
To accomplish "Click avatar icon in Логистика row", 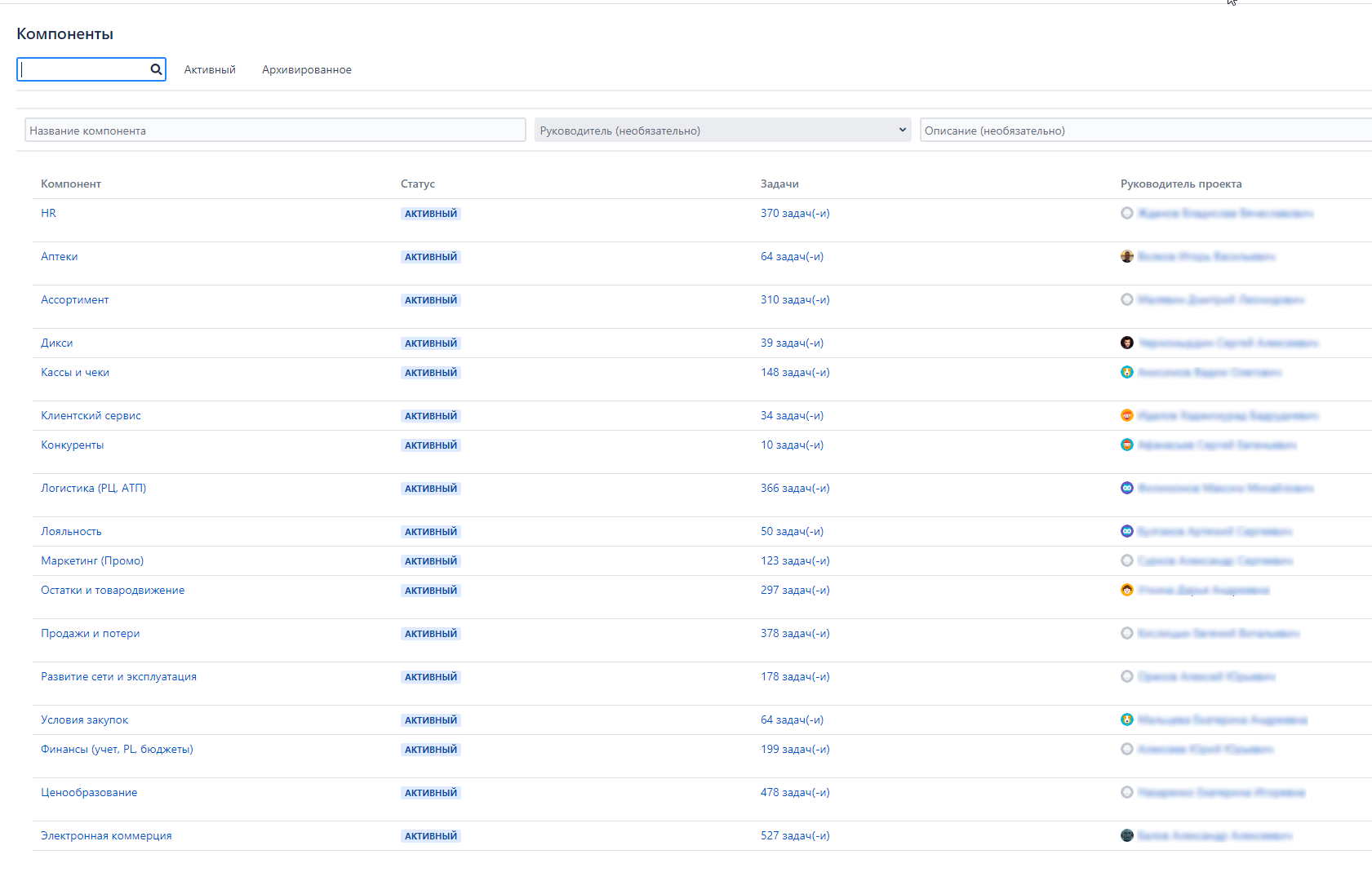I will point(1127,488).
